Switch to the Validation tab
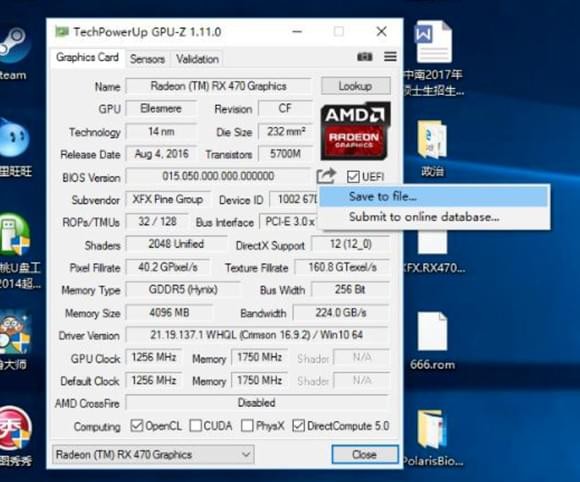This screenshot has width=580, height=482. pos(197,59)
